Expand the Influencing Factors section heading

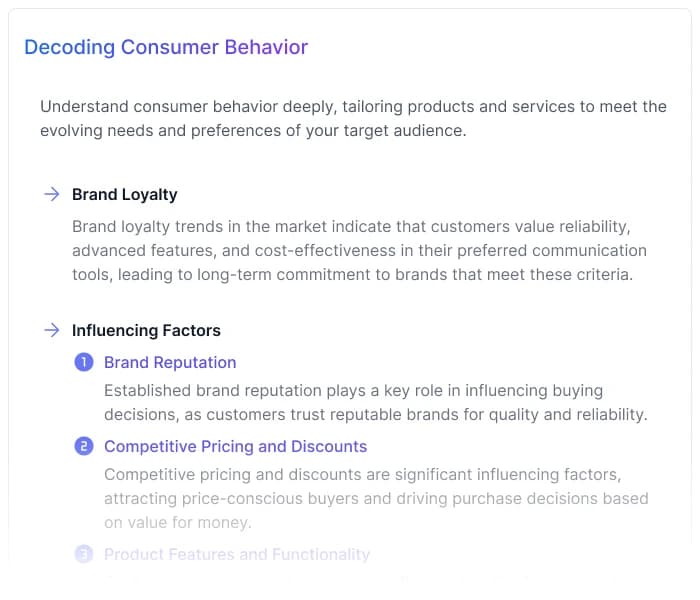click(x=146, y=330)
